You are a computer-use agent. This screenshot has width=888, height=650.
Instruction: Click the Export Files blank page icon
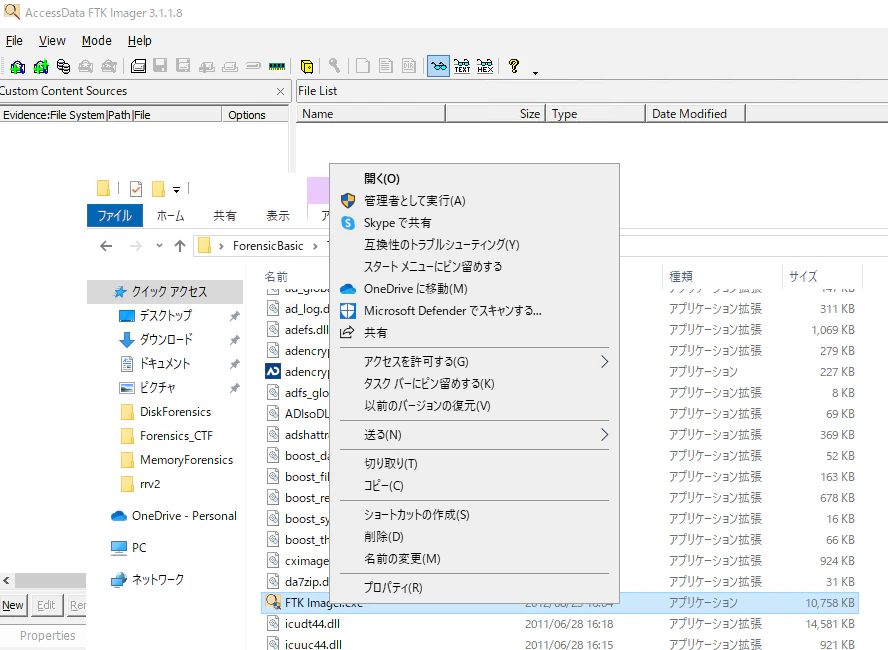tap(362, 66)
